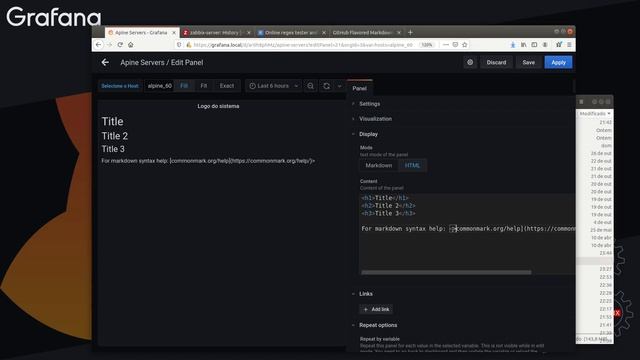Click the Title 3 heading in preview
The width and height of the screenshot is (640, 360).
click(113, 149)
